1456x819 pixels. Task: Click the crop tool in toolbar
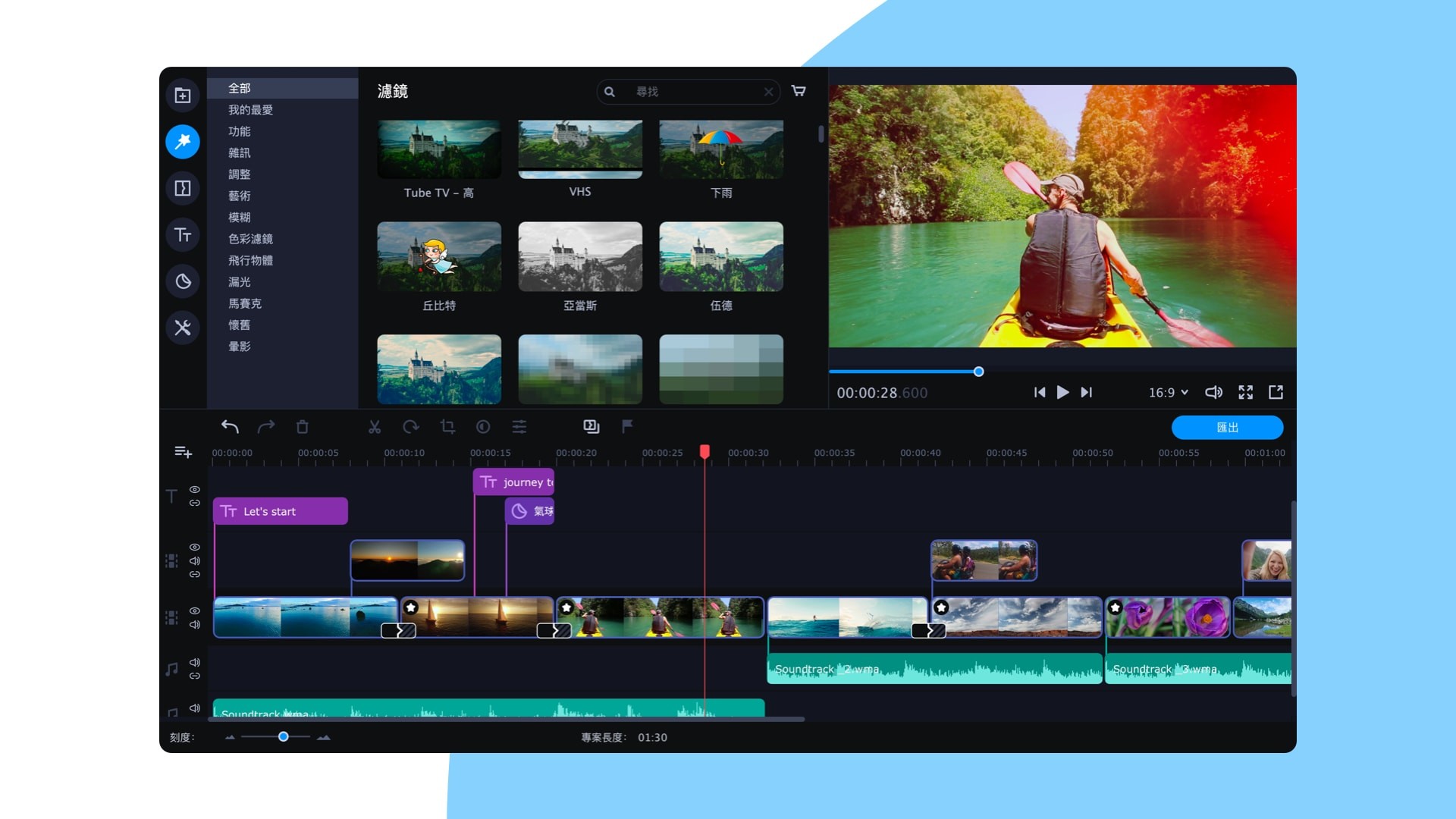447,427
